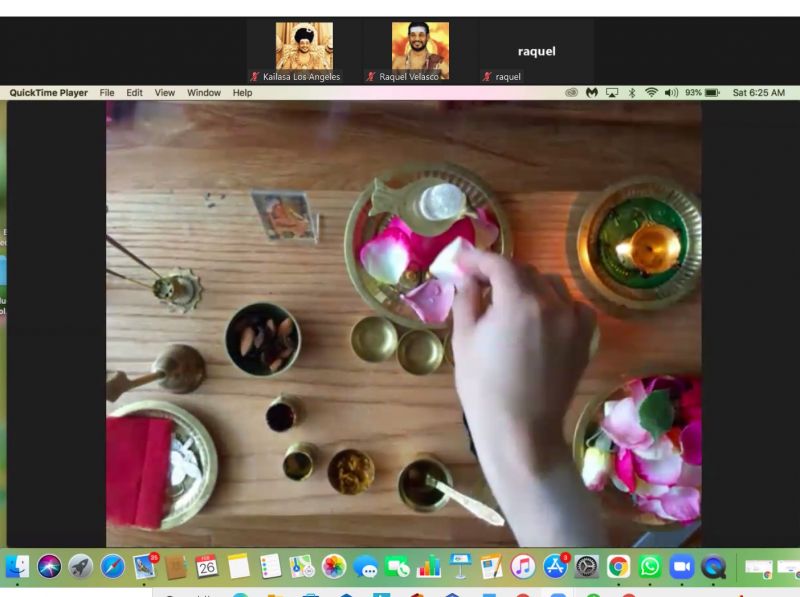
Task: Open the Edit menu
Action: [134, 93]
